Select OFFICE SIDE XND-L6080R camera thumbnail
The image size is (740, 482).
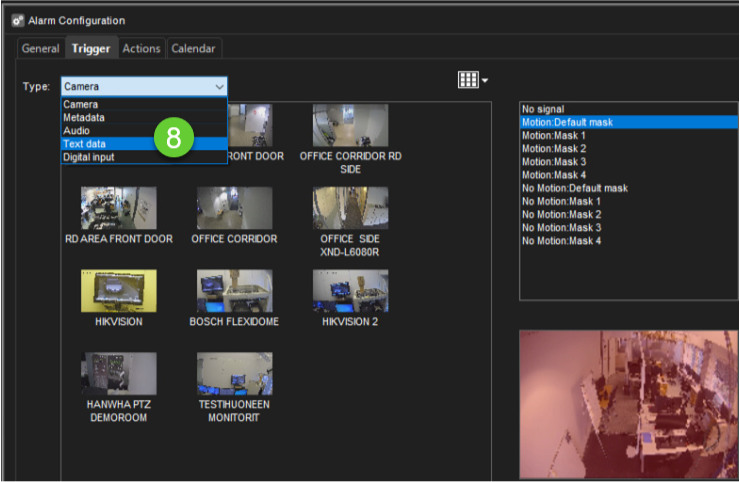350,208
